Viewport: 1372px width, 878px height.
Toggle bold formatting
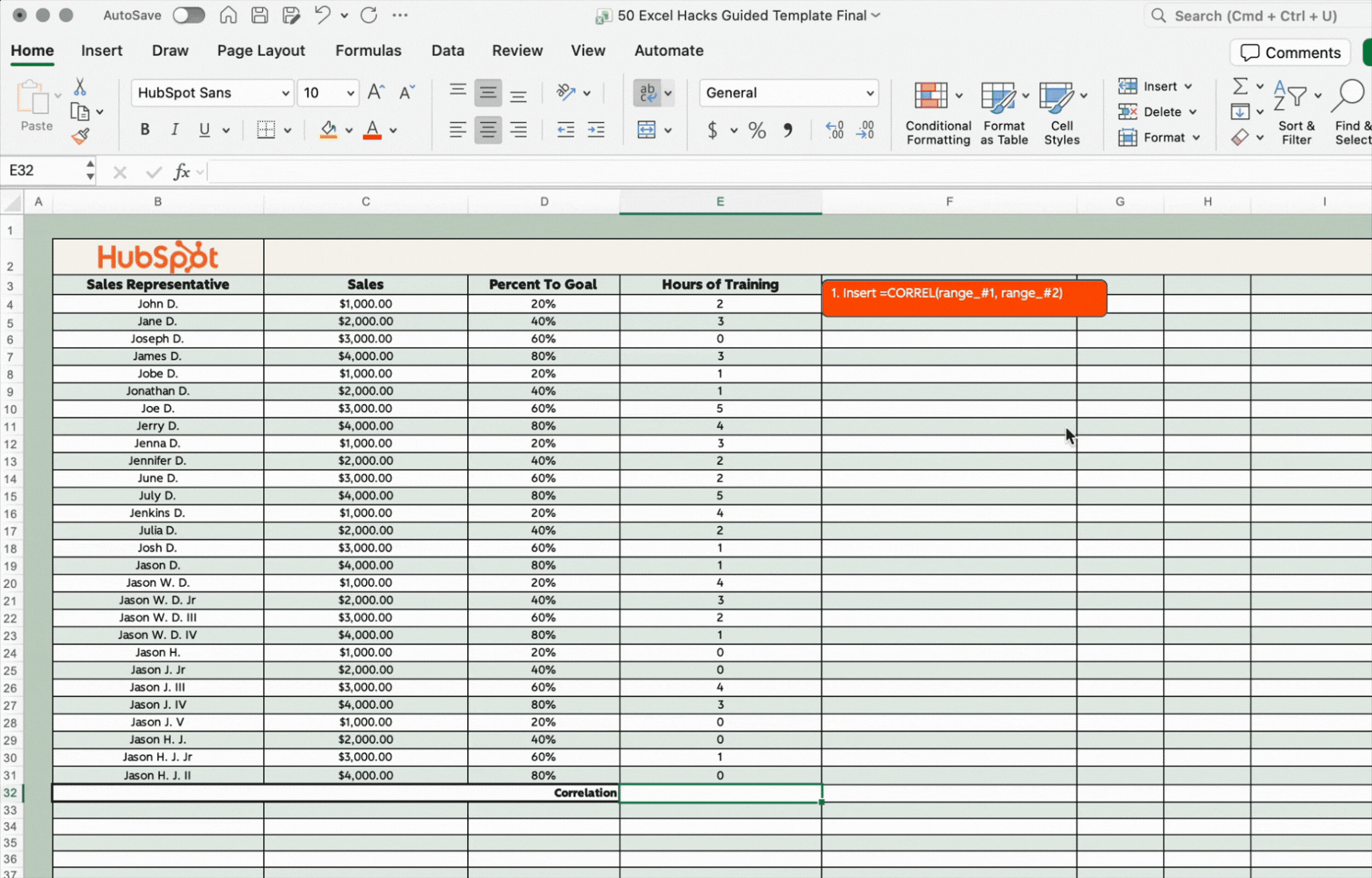[145, 130]
